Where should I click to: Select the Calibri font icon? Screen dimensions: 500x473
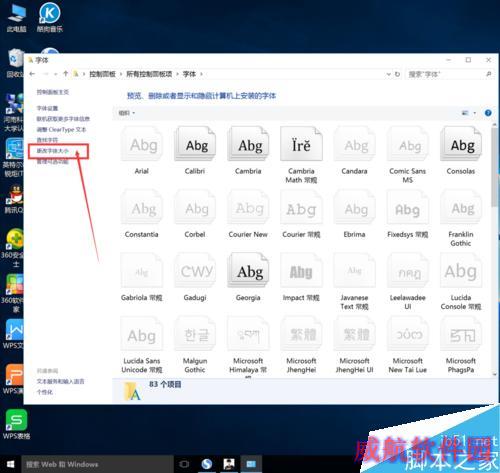[195, 144]
